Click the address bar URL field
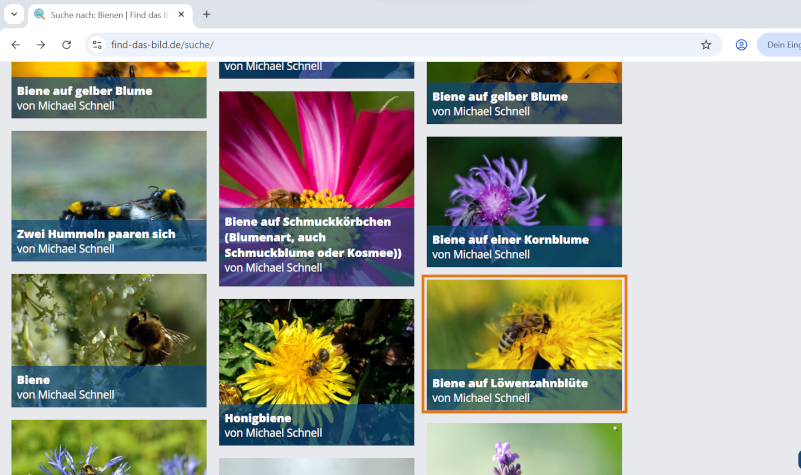Image resolution: width=801 pixels, height=475 pixels. (x=400, y=45)
